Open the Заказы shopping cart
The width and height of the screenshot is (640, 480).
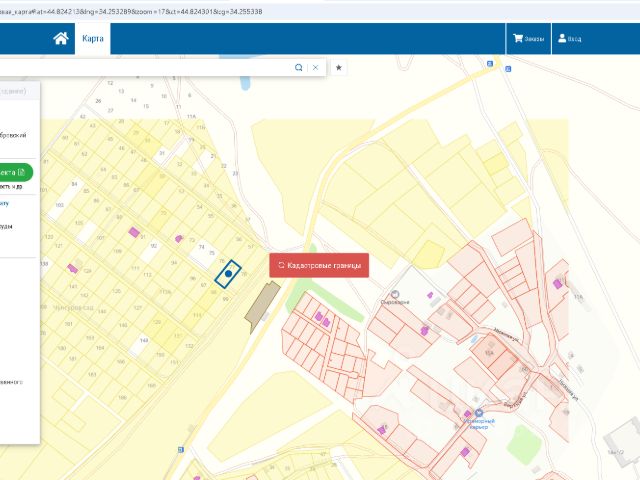[529, 39]
